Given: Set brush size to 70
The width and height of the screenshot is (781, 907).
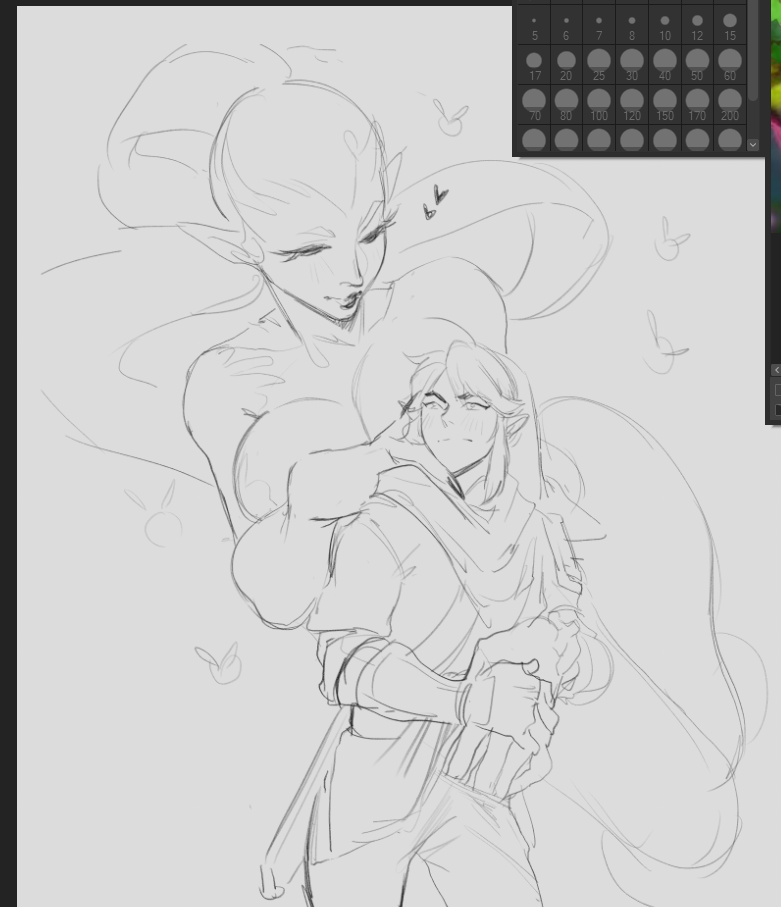Looking at the screenshot, I should pos(534,104).
